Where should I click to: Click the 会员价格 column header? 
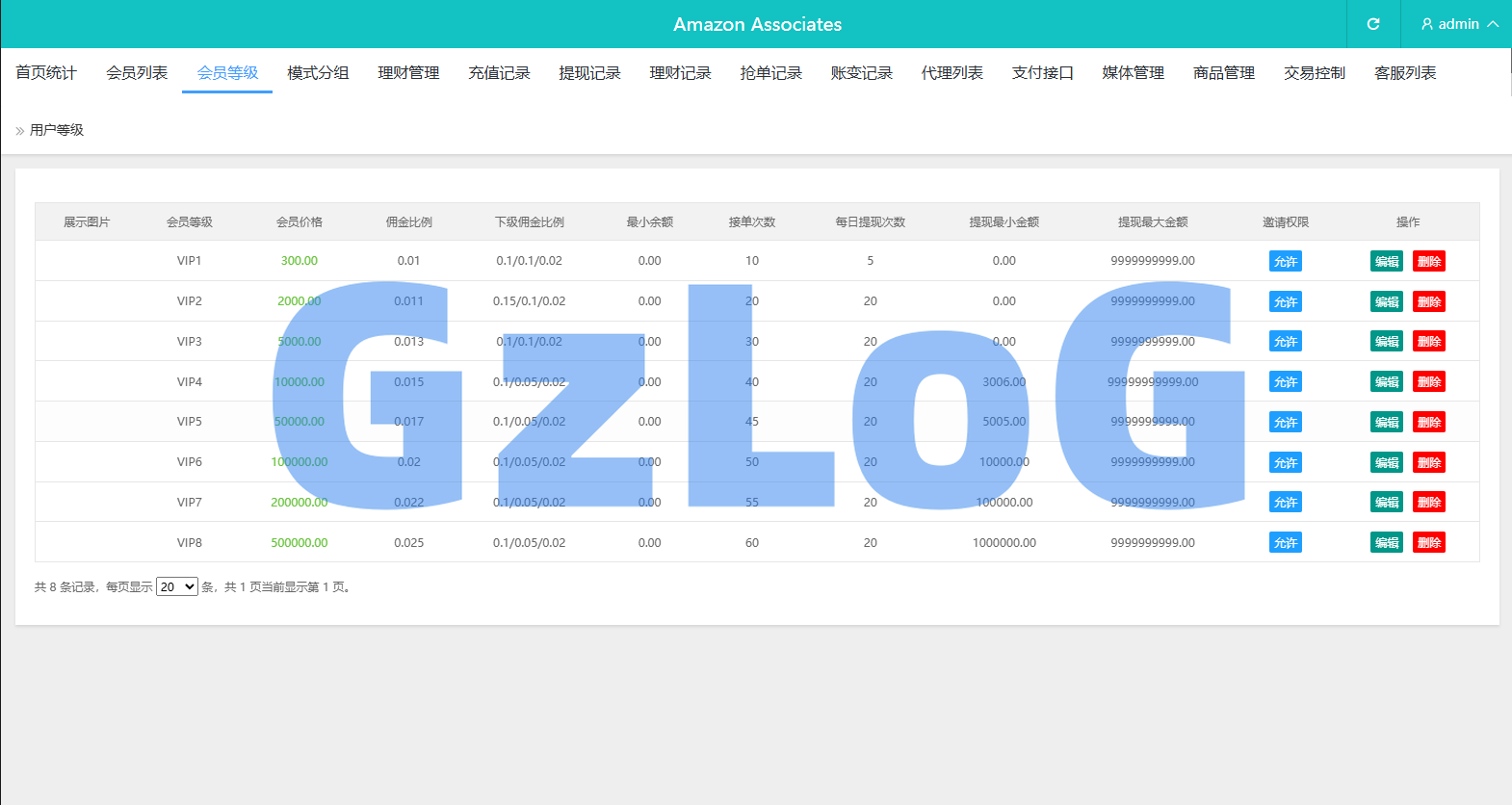(x=300, y=222)
